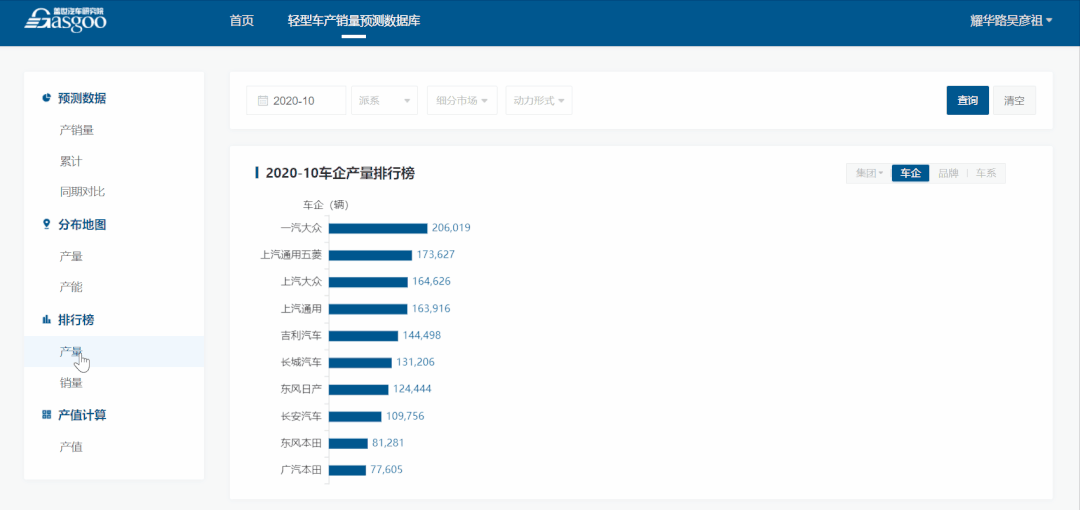The image size is (1080, 510).
Task: Open the 细分市场 dropdown
Action: click(462, 101)
